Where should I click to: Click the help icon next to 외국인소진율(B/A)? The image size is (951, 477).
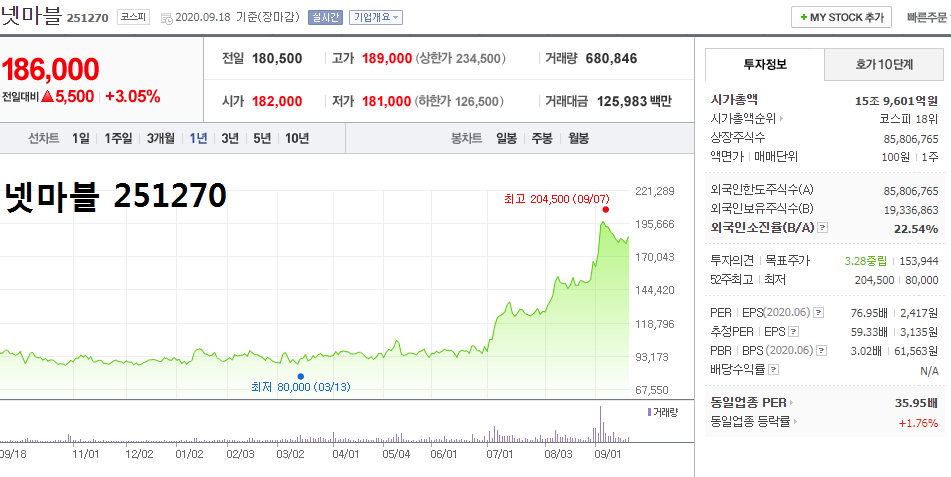pos(822,228)
